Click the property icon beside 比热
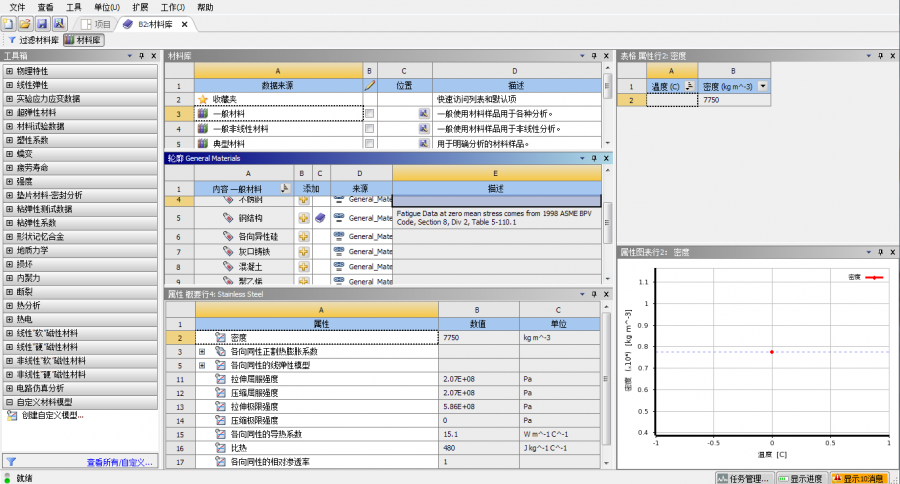Screen dimensions: 900x484 pos(220,448)
